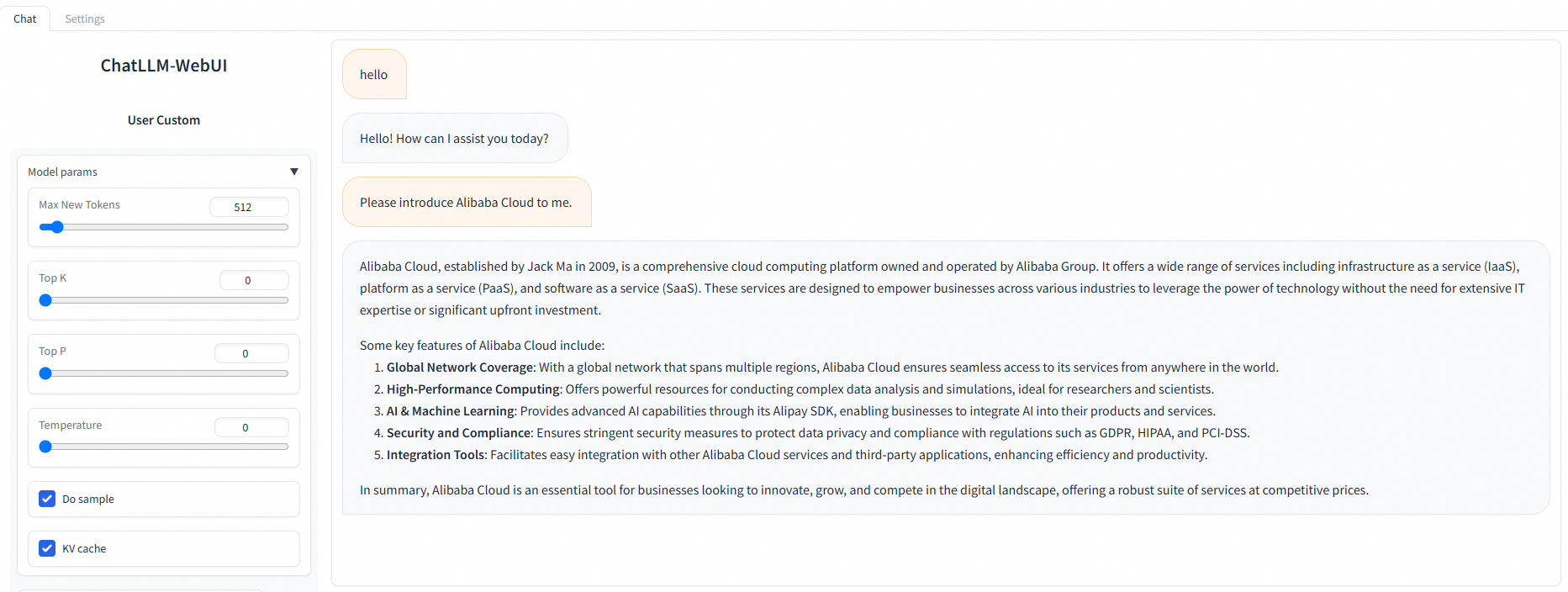
Task: Click the 'In summary, Alibaba Cloud' paragraph
Action: [864, 490]
